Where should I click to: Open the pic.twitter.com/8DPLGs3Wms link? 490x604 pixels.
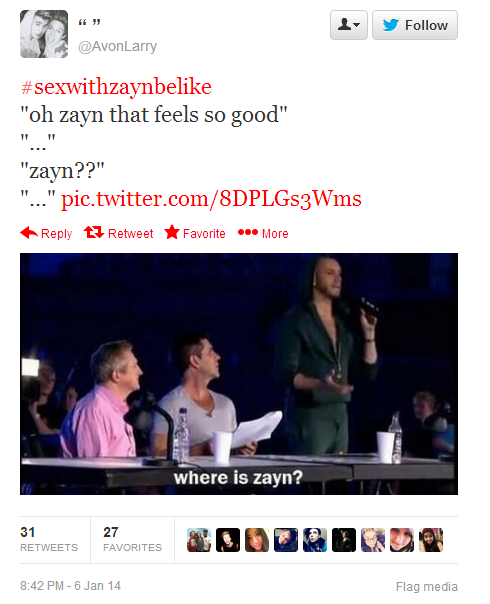(x=211, y=199)
